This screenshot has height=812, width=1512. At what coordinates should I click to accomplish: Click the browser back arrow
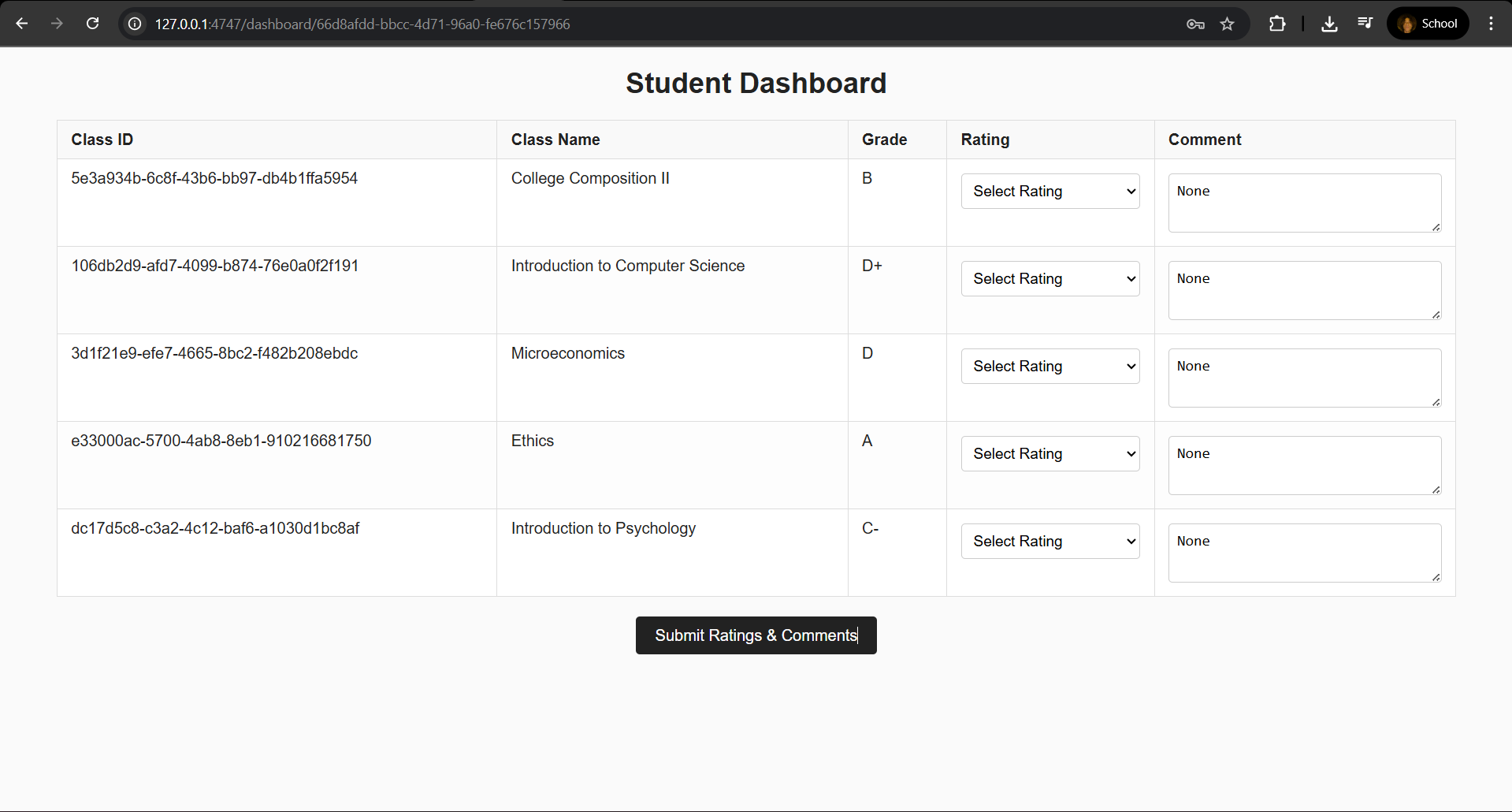pyautogui.click(x=22, y=24)
